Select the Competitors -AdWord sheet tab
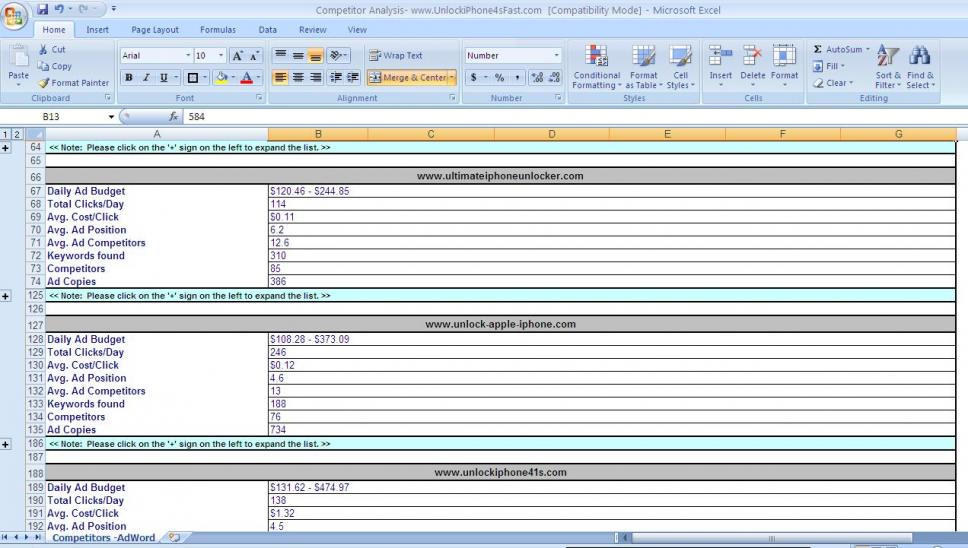 (103, 538)
